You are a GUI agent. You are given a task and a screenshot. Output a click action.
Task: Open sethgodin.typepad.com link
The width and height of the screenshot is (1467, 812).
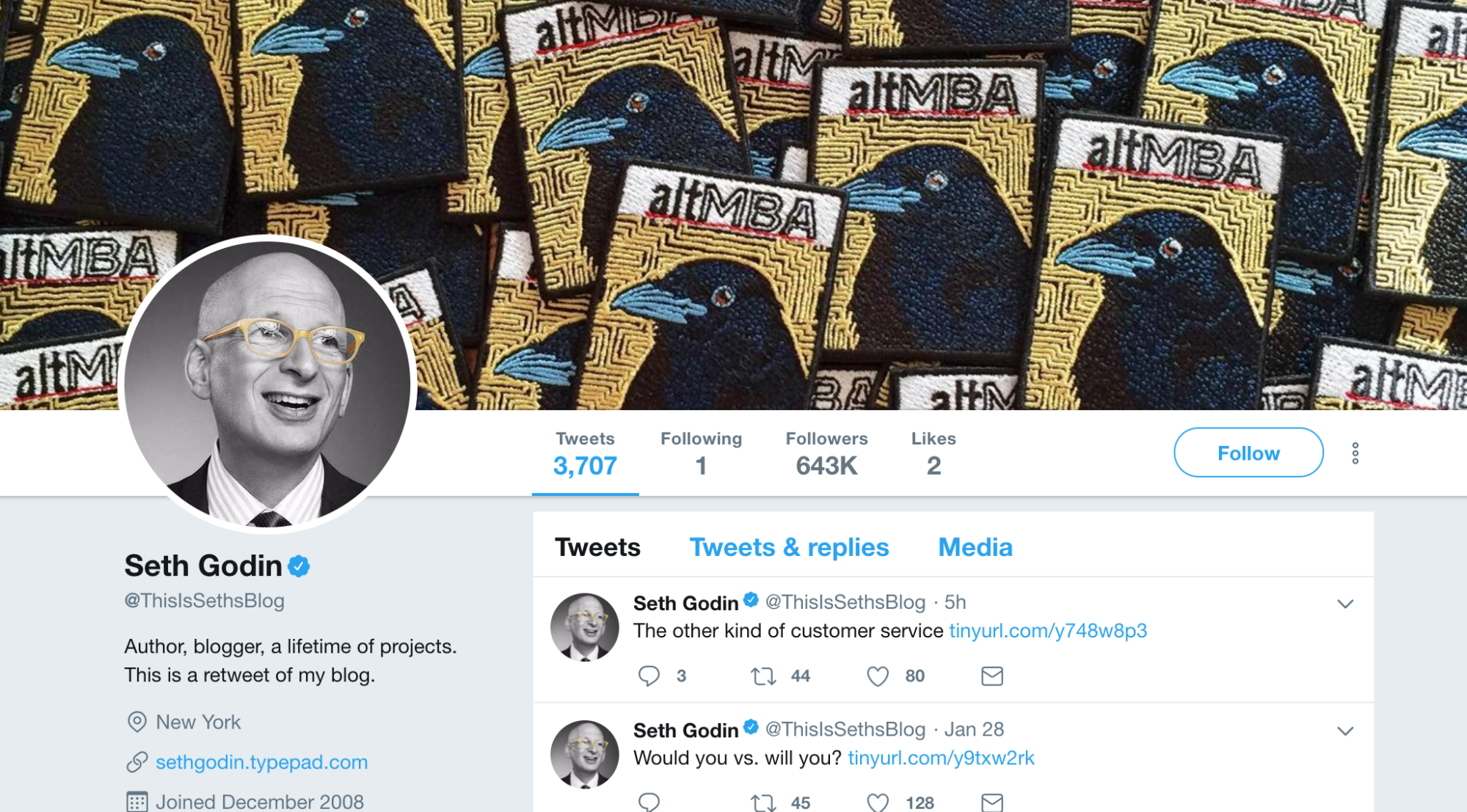pyautogui.click(x=261, y=762)
